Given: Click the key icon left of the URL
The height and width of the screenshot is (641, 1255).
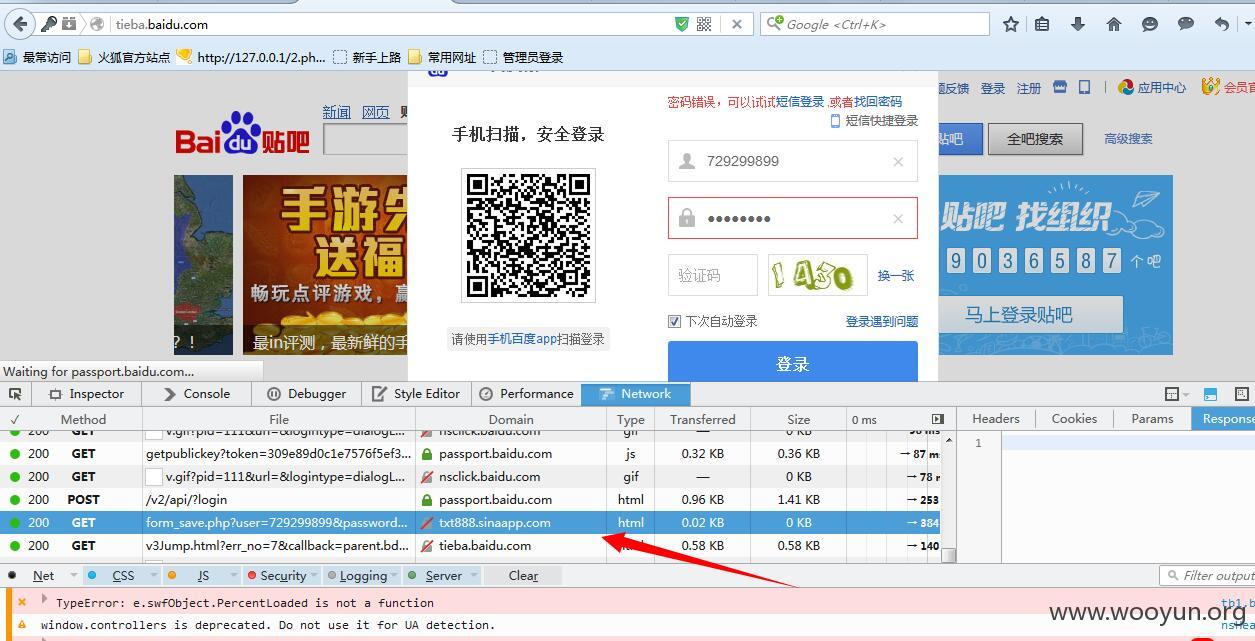Looking at the screenshot, I should point(48,24).
